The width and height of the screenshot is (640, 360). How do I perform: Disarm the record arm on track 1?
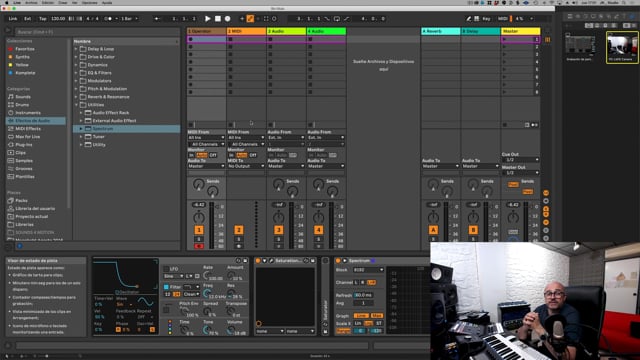[x=199, y=246]
